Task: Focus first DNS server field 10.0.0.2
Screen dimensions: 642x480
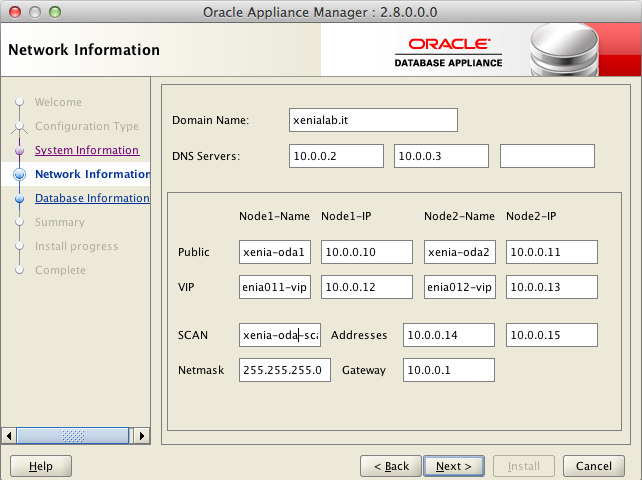Action: [x=336, y=156]
